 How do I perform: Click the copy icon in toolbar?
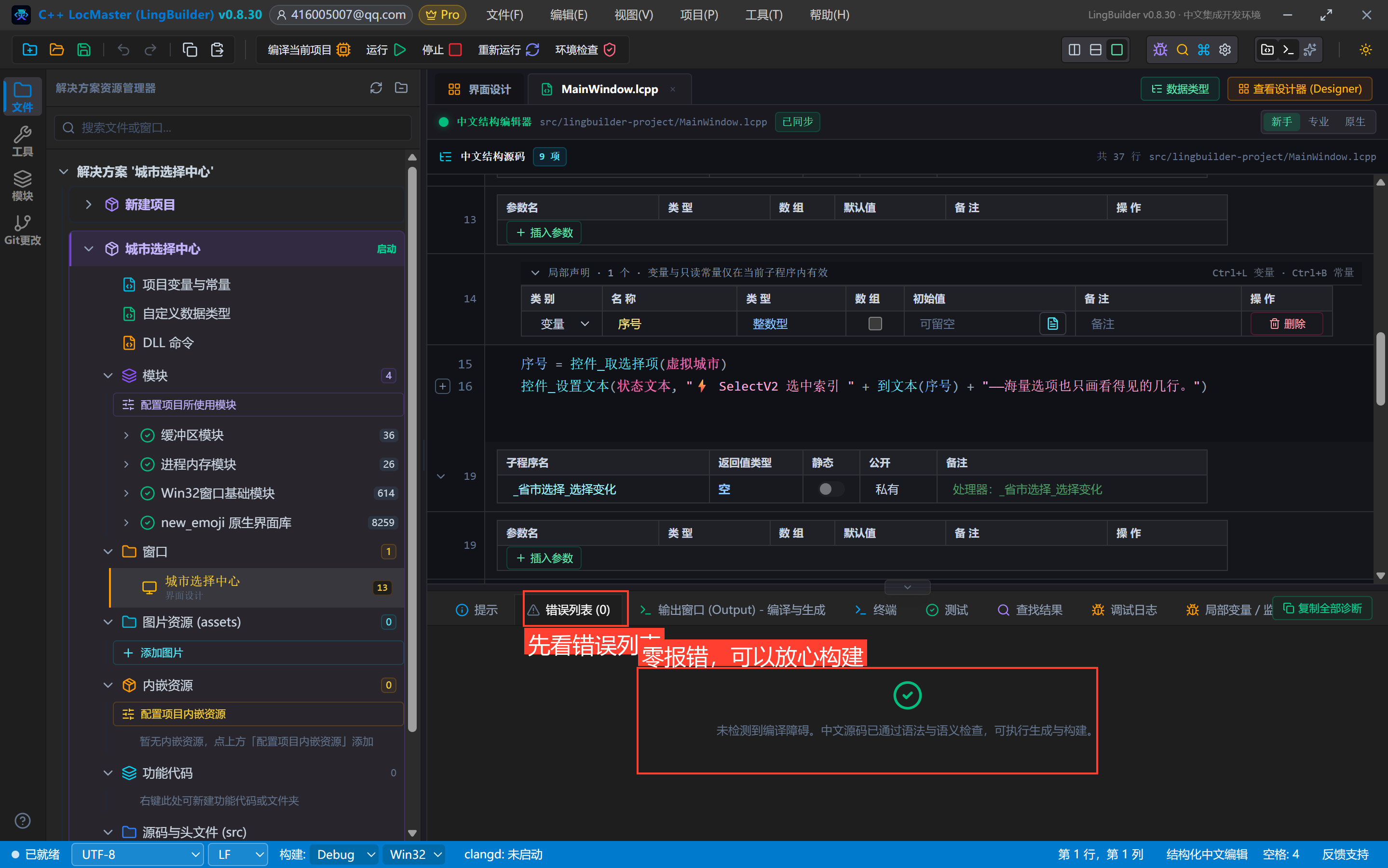(x=190, y=49)
